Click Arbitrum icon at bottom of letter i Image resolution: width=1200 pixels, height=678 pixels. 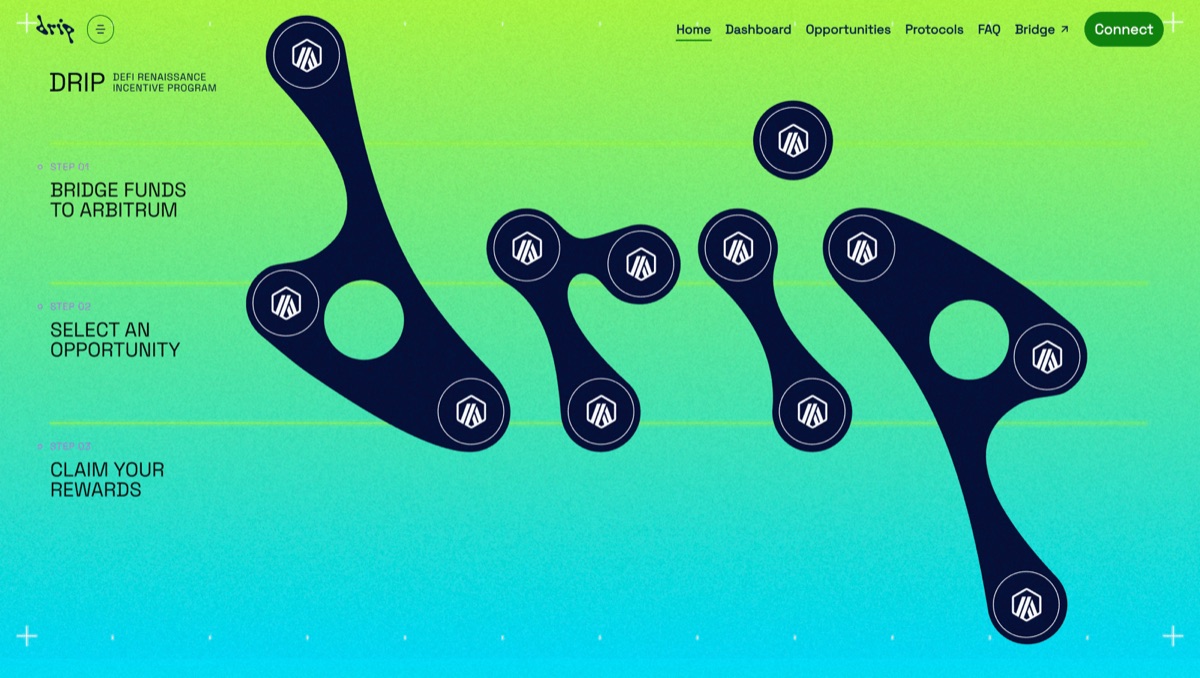[812, 411]
